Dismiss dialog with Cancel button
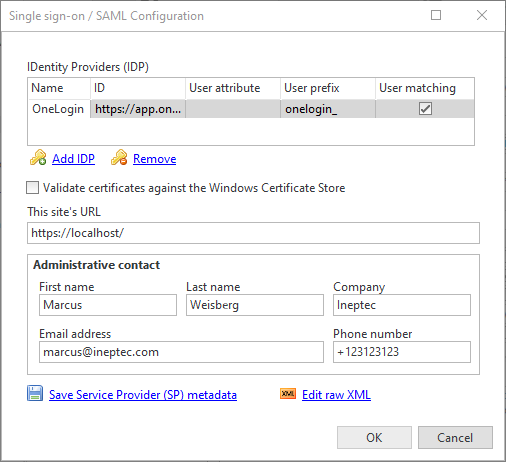Viewport: 506px width, 462px height. coord(455,437)
